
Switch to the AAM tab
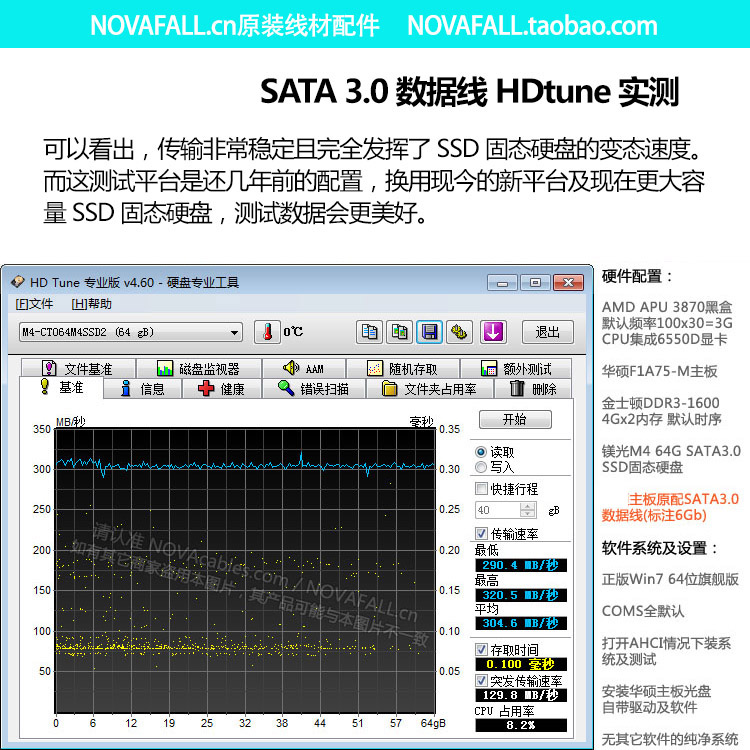304,368
